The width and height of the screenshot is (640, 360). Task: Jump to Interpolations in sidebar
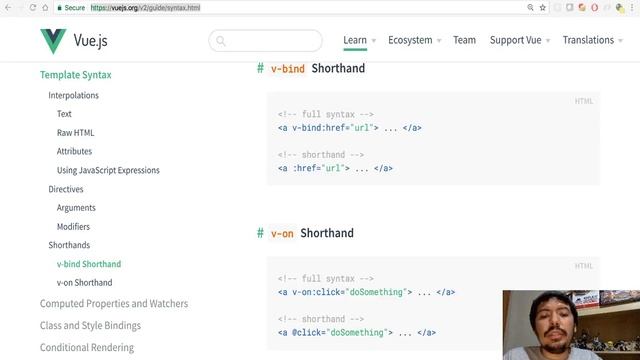tap(73, 96)
